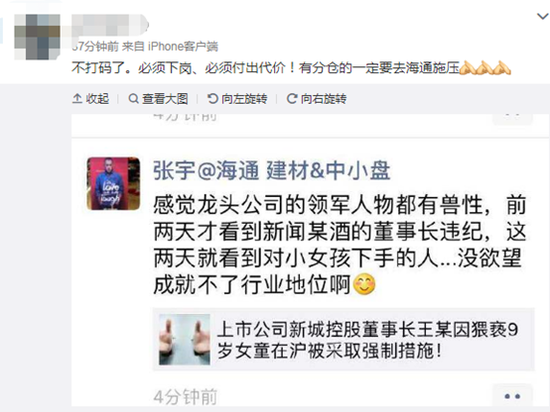Open the blurred poster username
550x412 pixels.
tap(110, 25)
